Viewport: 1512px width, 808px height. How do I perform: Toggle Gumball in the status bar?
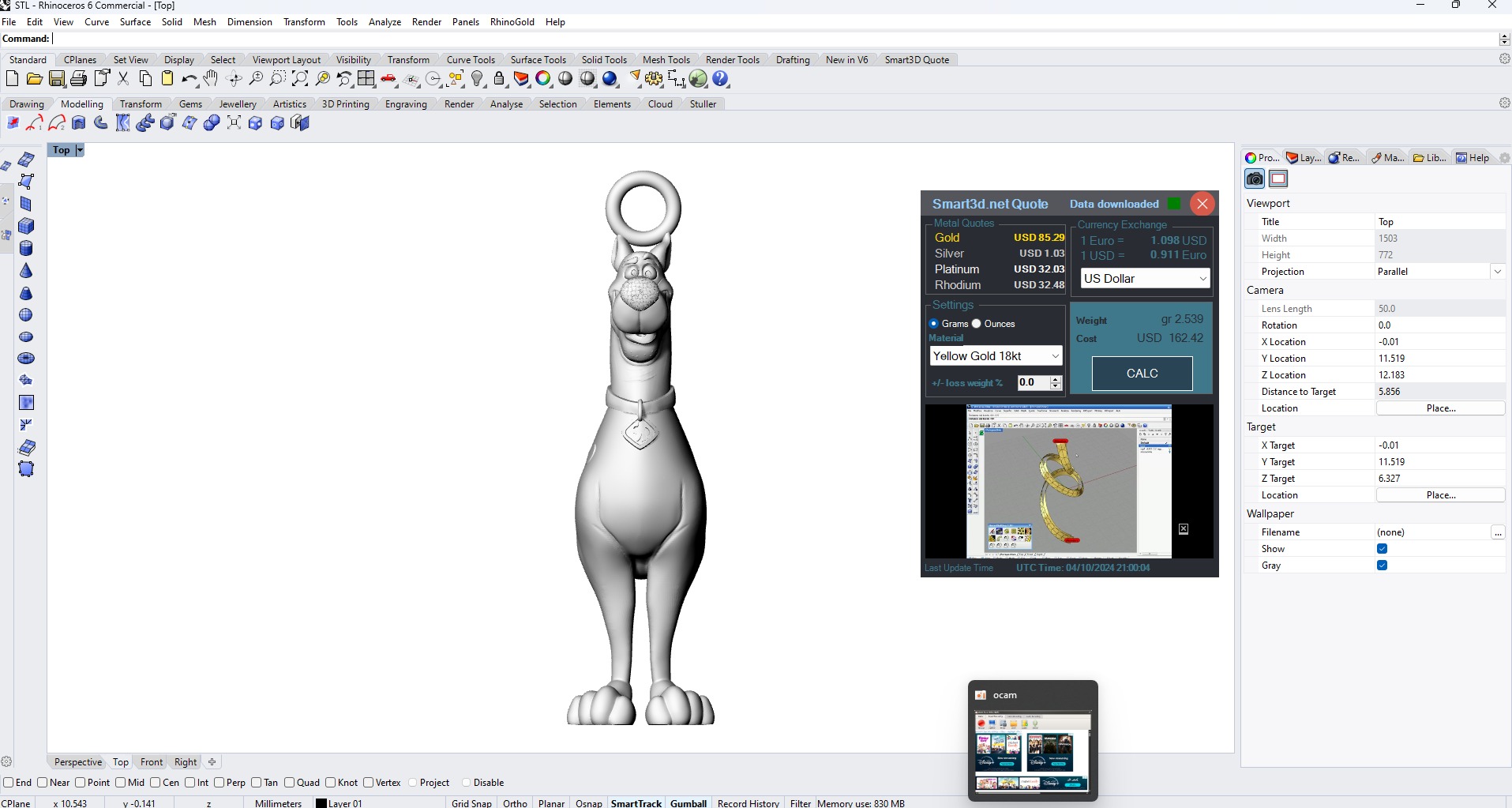coord(688,803)
